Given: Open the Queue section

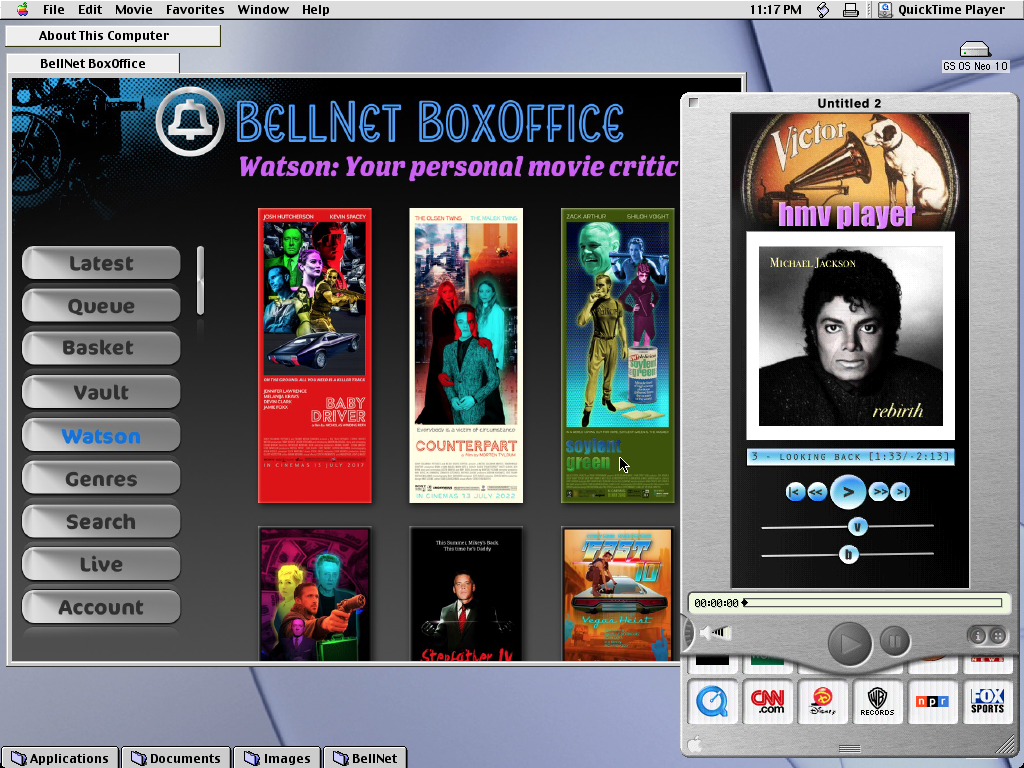Looking at the screenshot, I should [101, 306].
